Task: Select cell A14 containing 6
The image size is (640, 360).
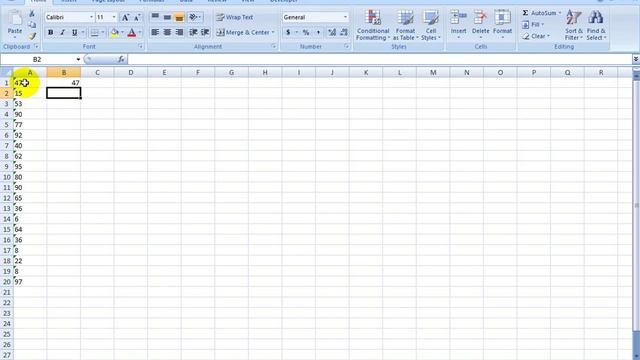Action: coord(30,219)
